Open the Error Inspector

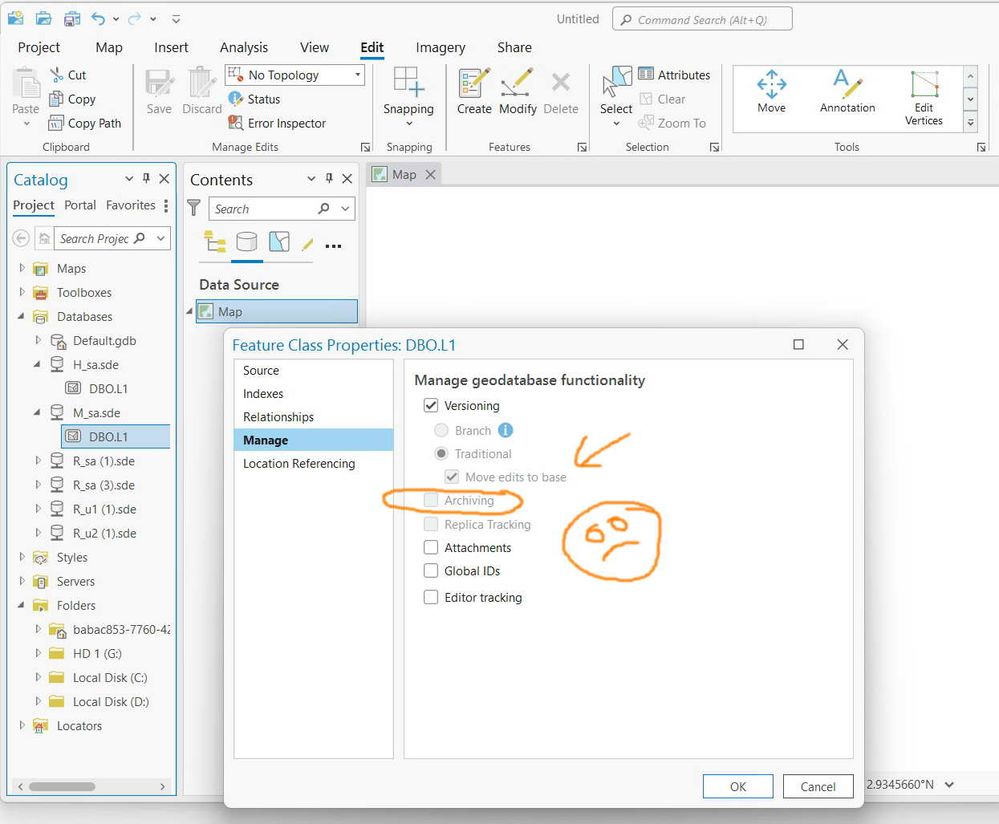277,123
